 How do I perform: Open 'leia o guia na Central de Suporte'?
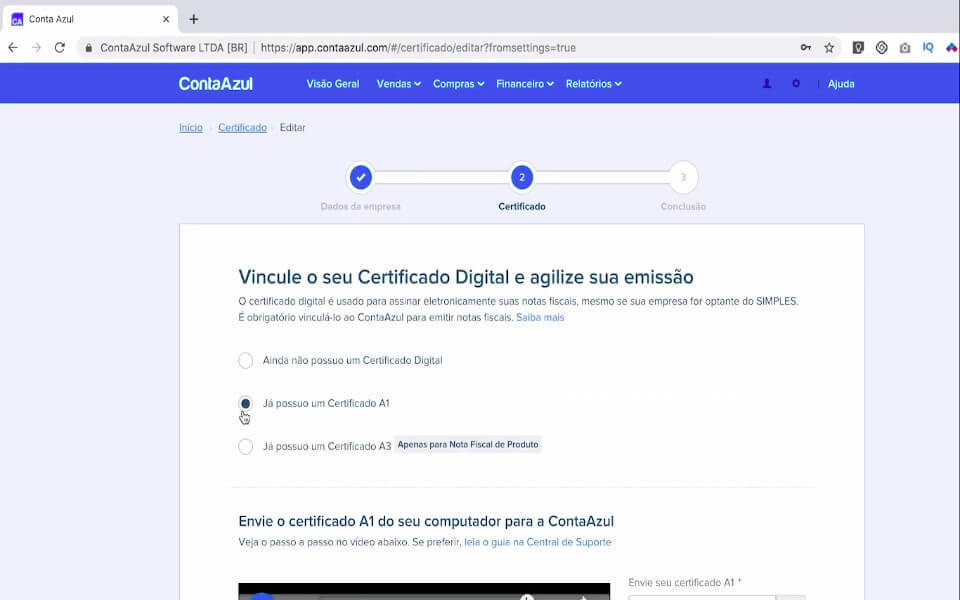click(538, 542)
